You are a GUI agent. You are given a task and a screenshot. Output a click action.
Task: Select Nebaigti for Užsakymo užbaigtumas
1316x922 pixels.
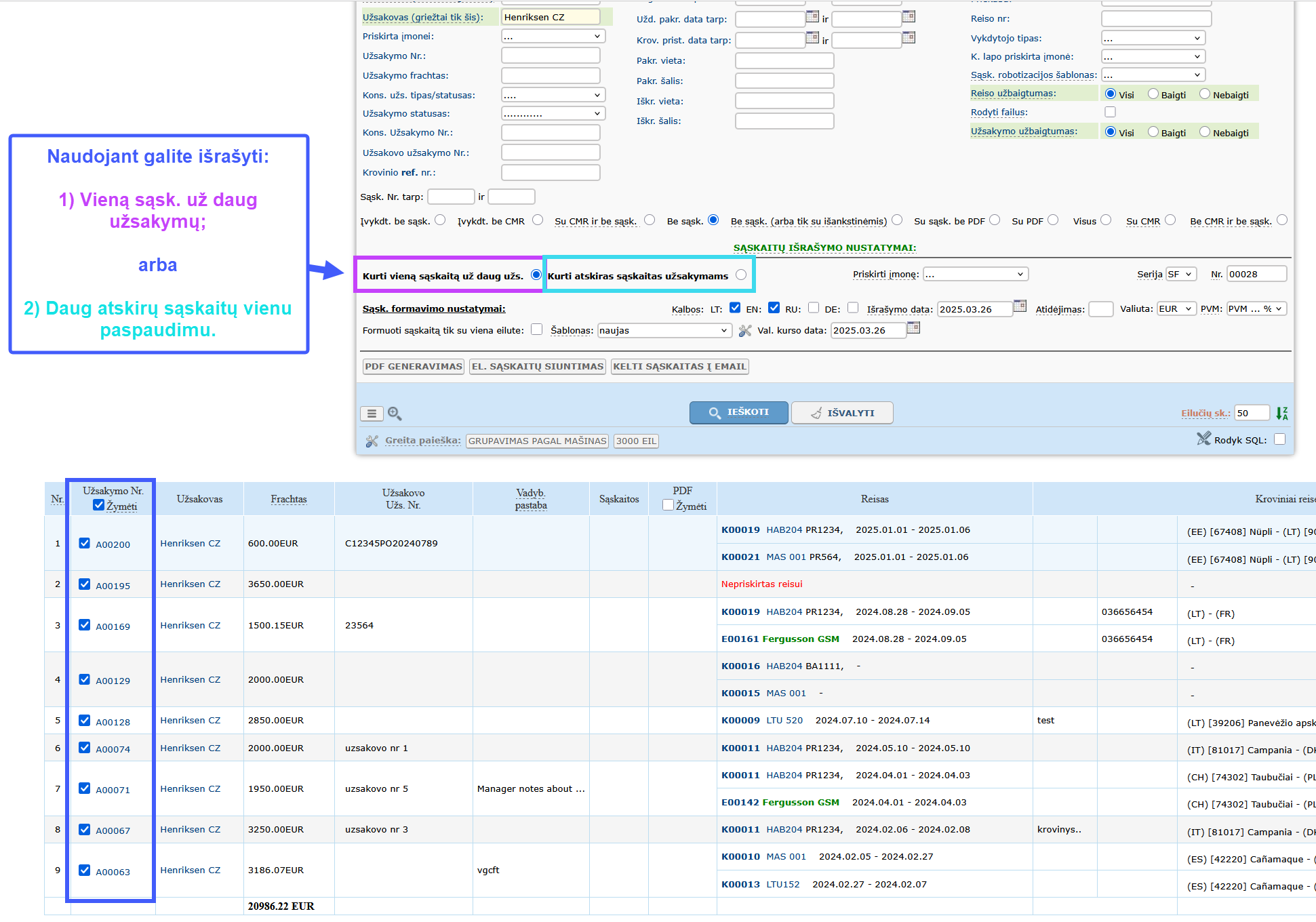click(x=1205, y=132)
